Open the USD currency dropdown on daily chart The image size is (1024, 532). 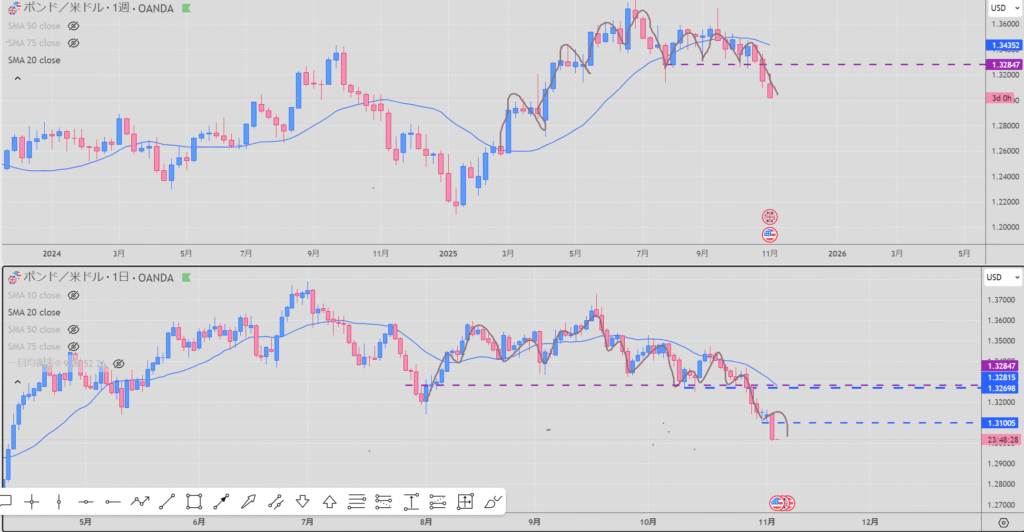point(1001,277)
